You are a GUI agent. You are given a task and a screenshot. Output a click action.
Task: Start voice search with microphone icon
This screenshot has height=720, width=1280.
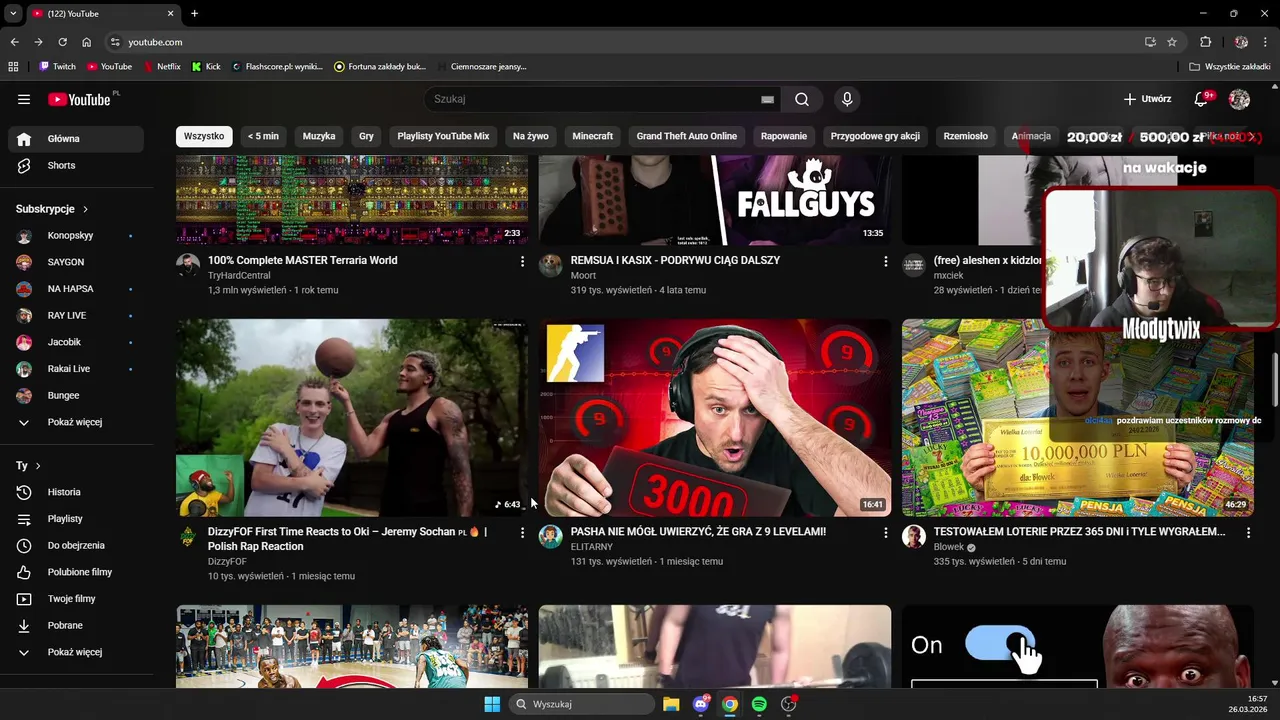(847, 99)
